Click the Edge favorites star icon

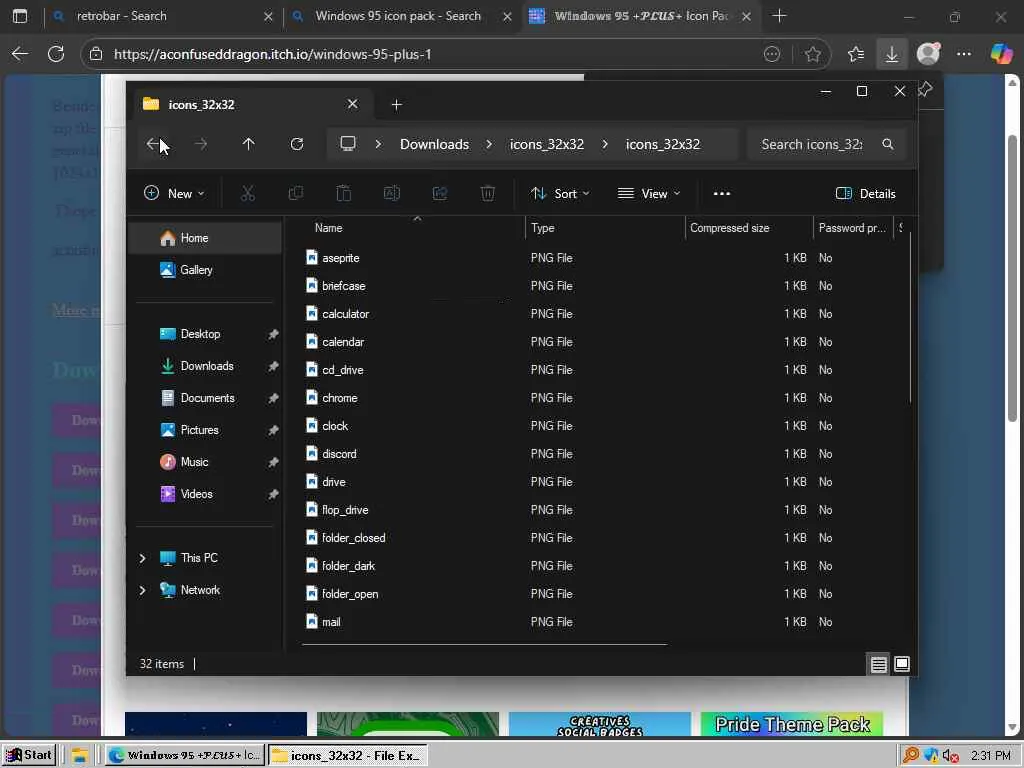(812, 54)
